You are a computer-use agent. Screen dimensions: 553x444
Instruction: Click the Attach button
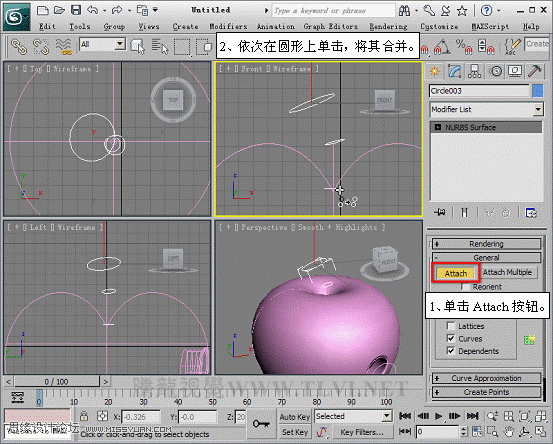[455, 273]
